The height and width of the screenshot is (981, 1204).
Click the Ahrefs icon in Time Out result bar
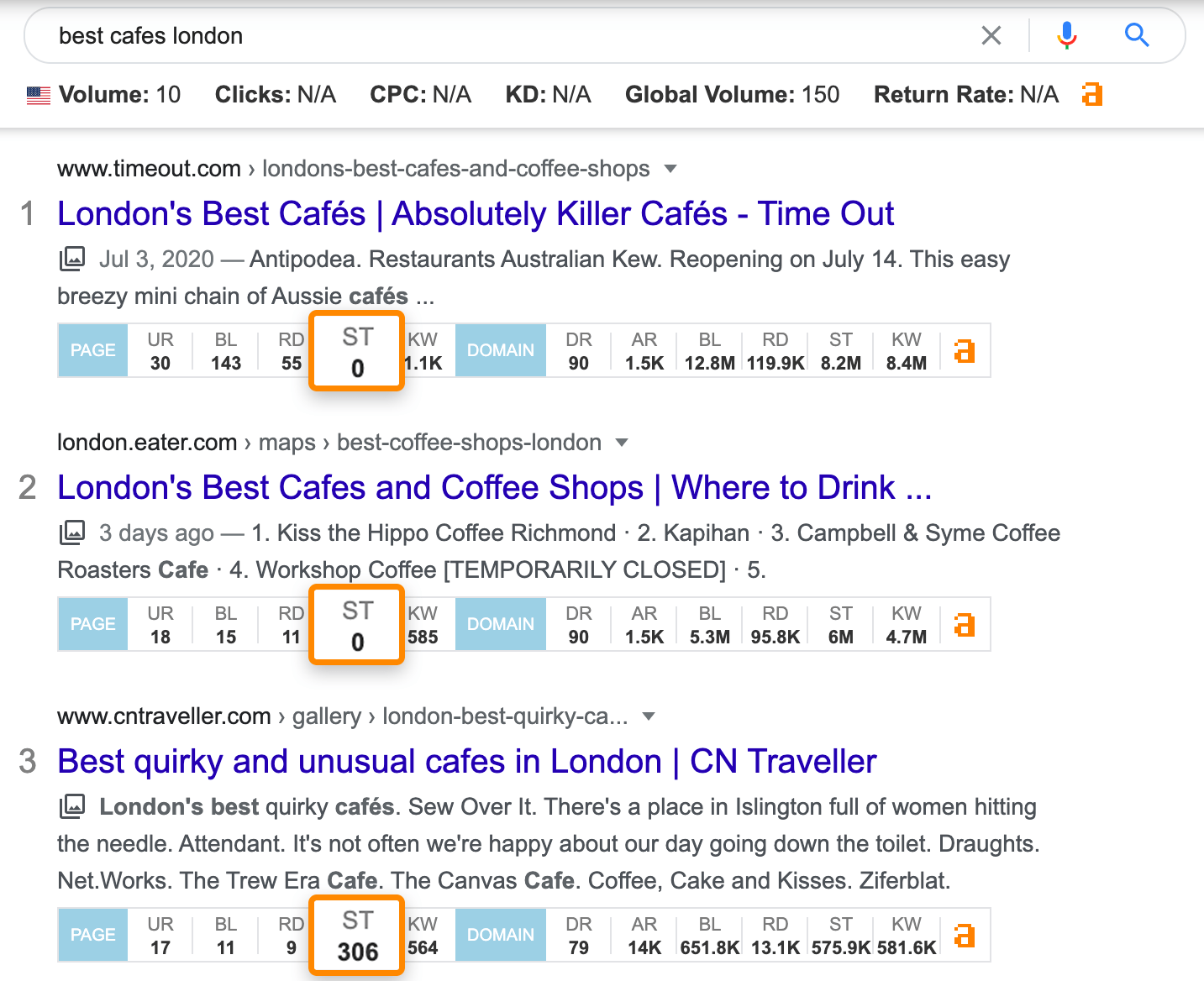(x=965, y=350)
